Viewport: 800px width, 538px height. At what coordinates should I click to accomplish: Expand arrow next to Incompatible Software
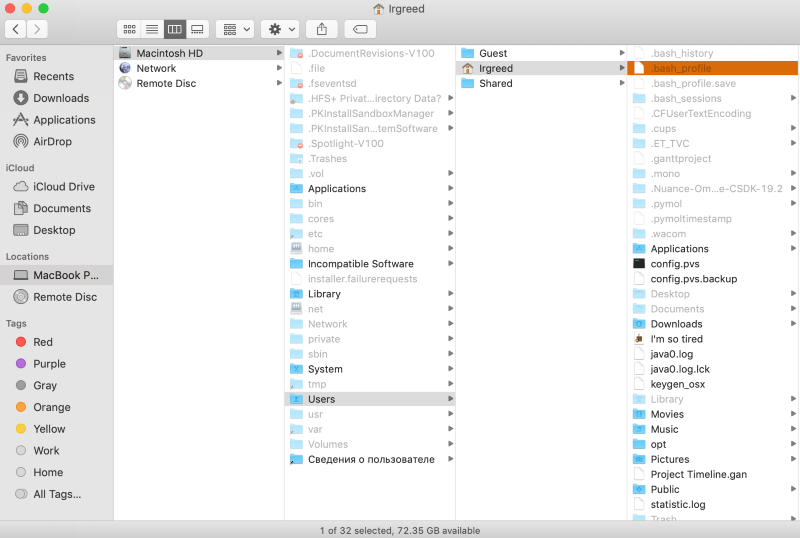451,264
